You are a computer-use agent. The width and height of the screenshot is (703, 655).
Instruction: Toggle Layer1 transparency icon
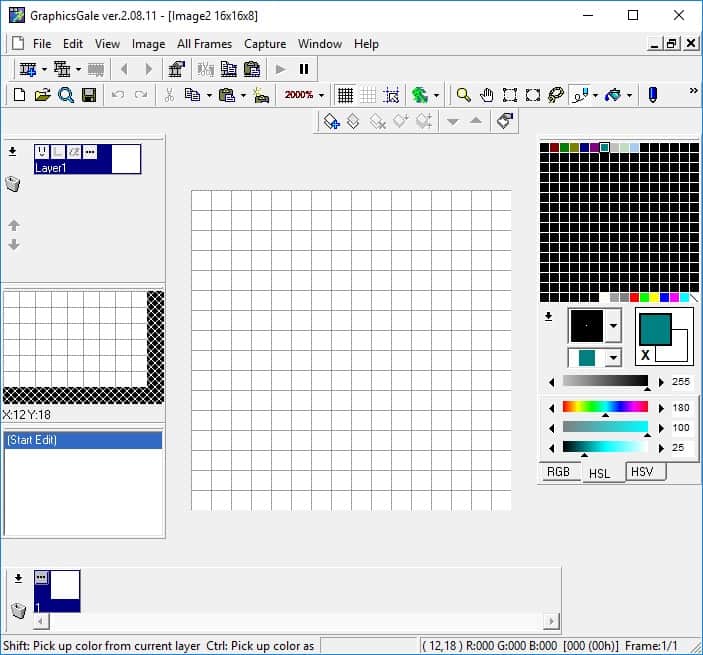(x=57, y=152)
